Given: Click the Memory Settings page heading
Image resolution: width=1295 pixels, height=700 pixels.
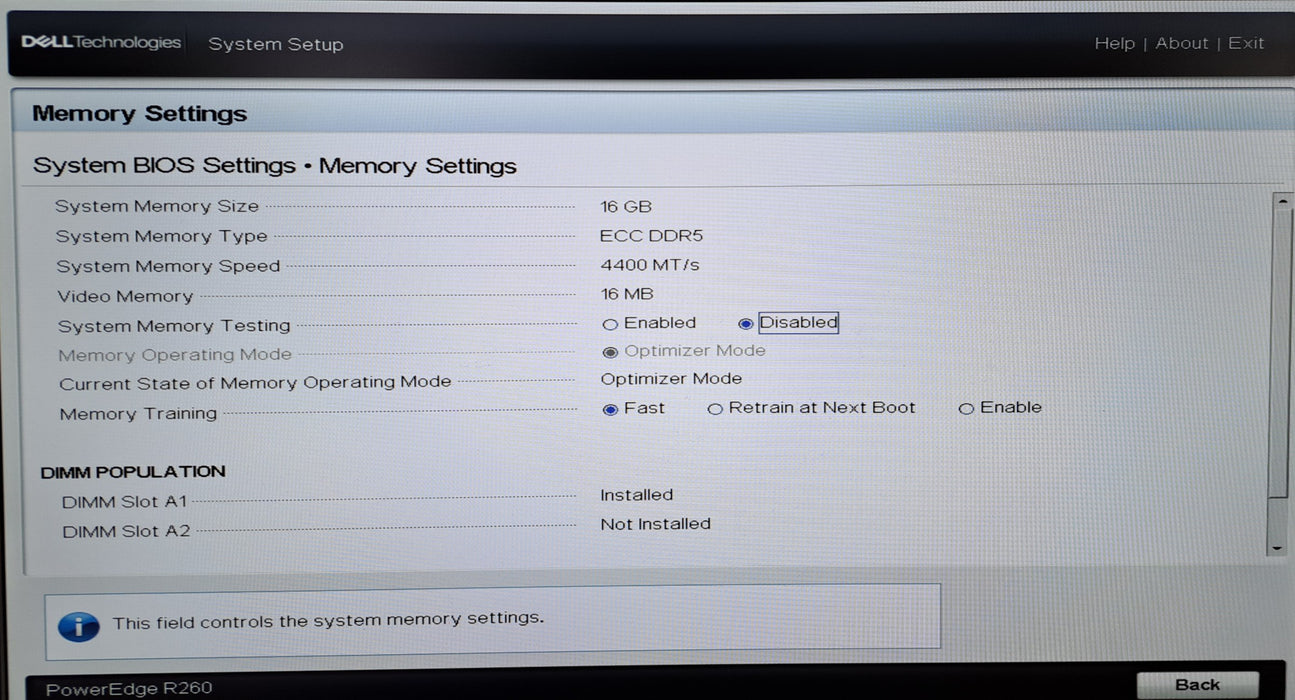Looking at the screenshot, I should [139, 114].
